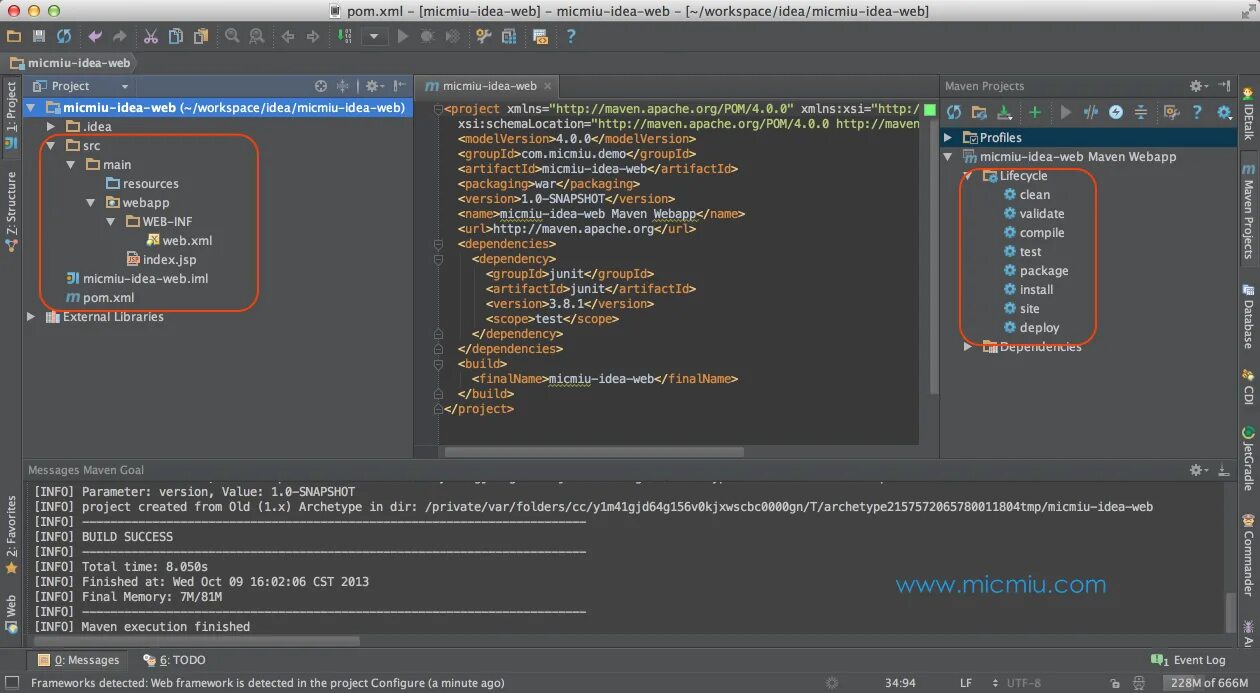Open file with the main toolbar folder icon
This screenshot has width=1260, height=693.
point(14,36)
